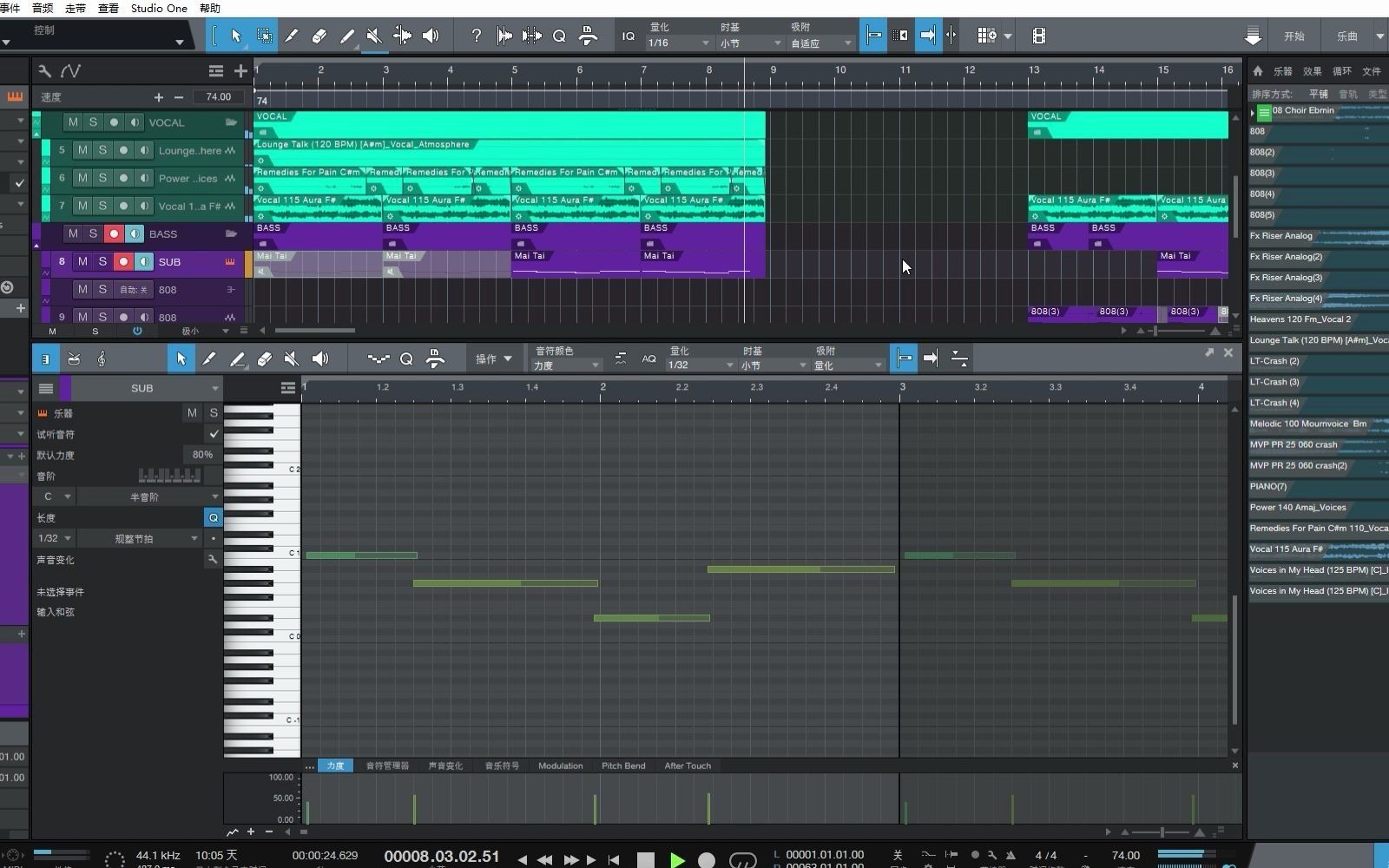Screen dimensions: 1389x868
Task: Toggle audition notes checkbox
Action: 214,433
